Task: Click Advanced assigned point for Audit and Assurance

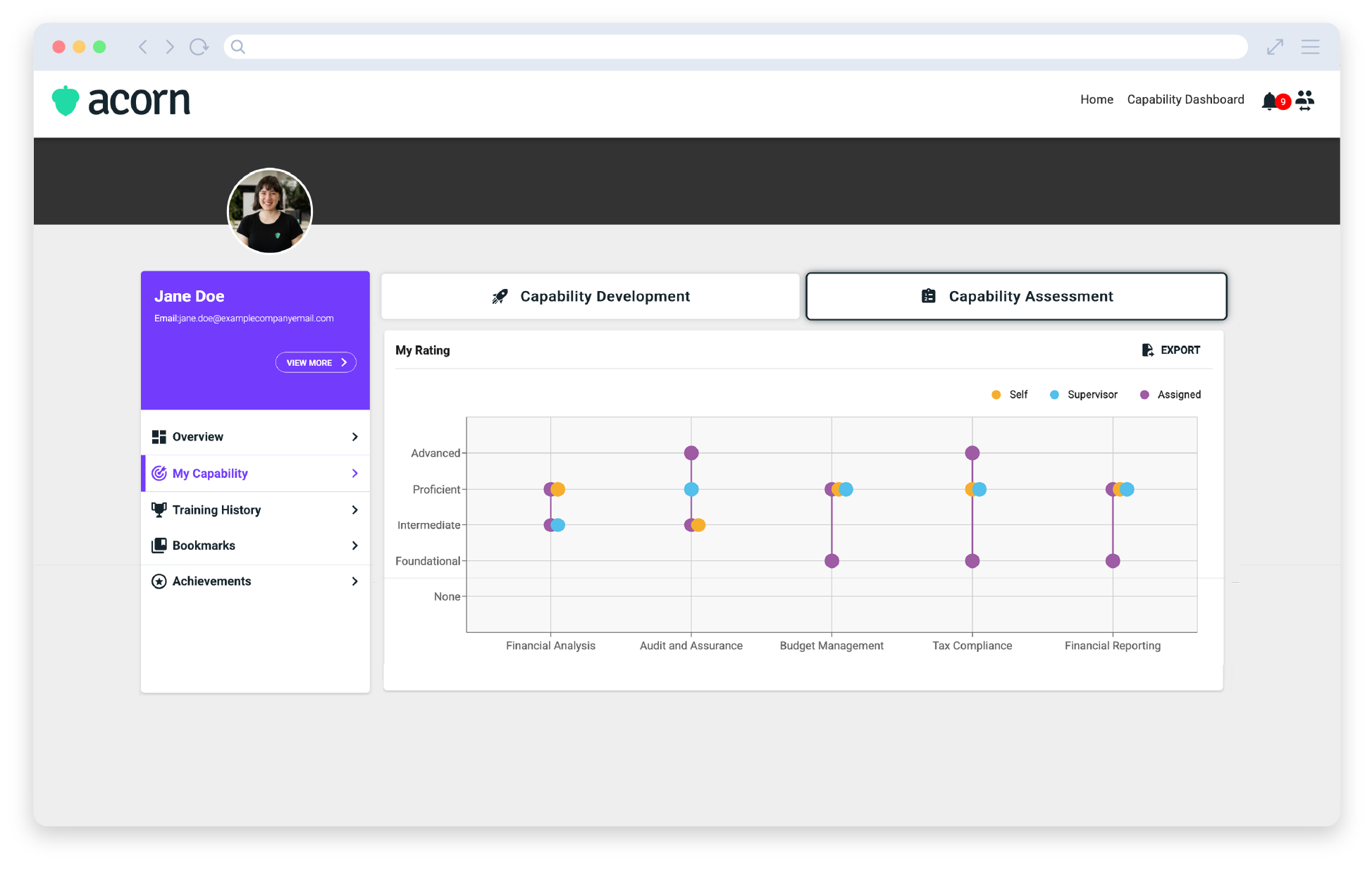Action: click(x=691, y=453)
